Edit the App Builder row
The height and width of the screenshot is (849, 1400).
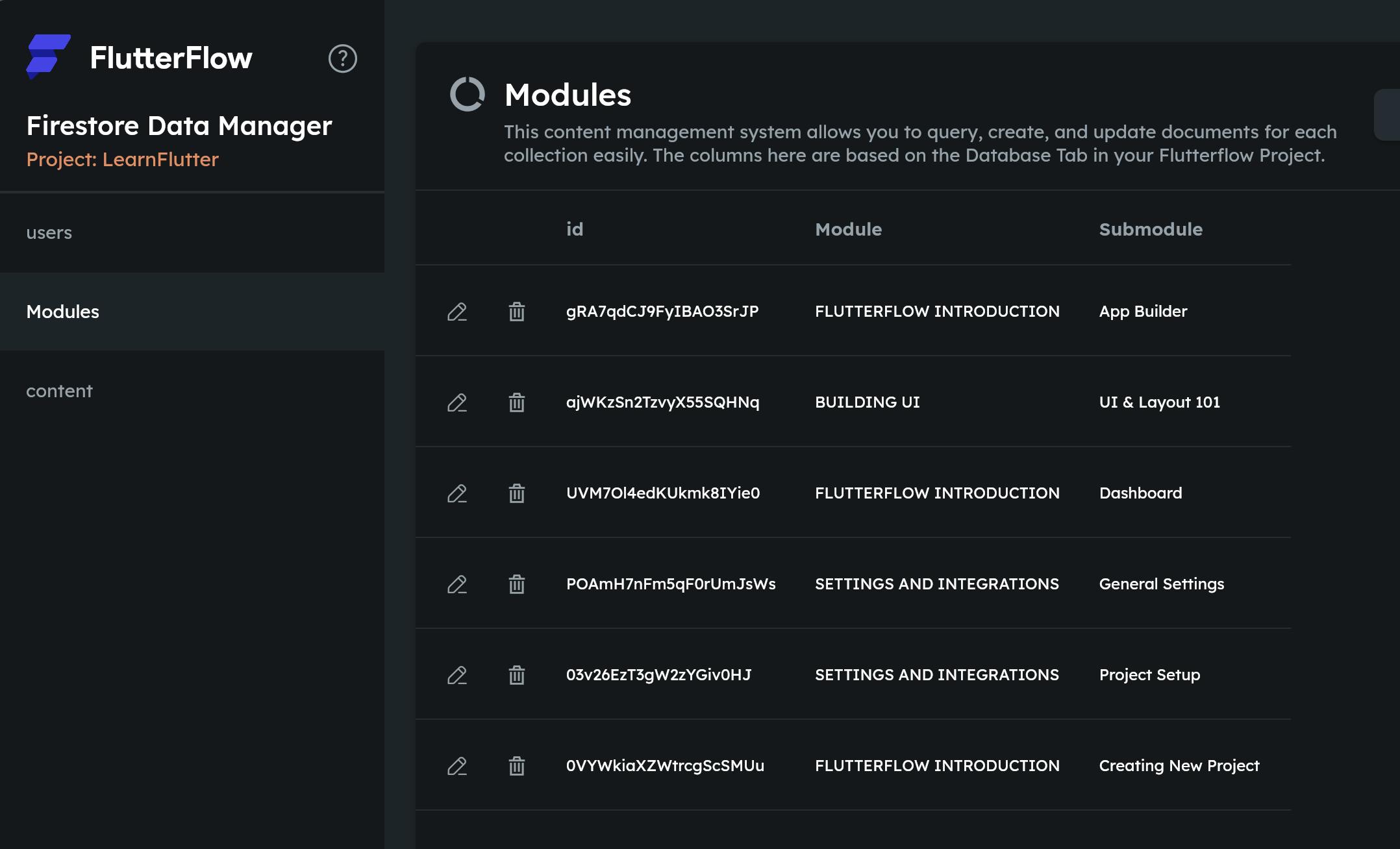click(456, 312)
